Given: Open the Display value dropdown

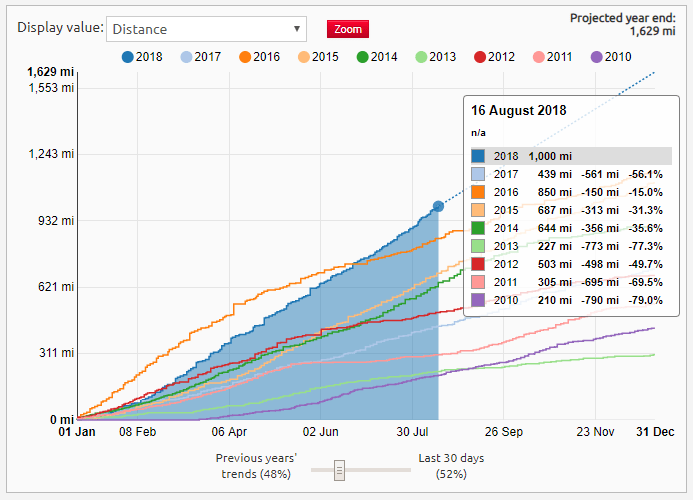Looking at the screenshot, I should click(206, 29).
